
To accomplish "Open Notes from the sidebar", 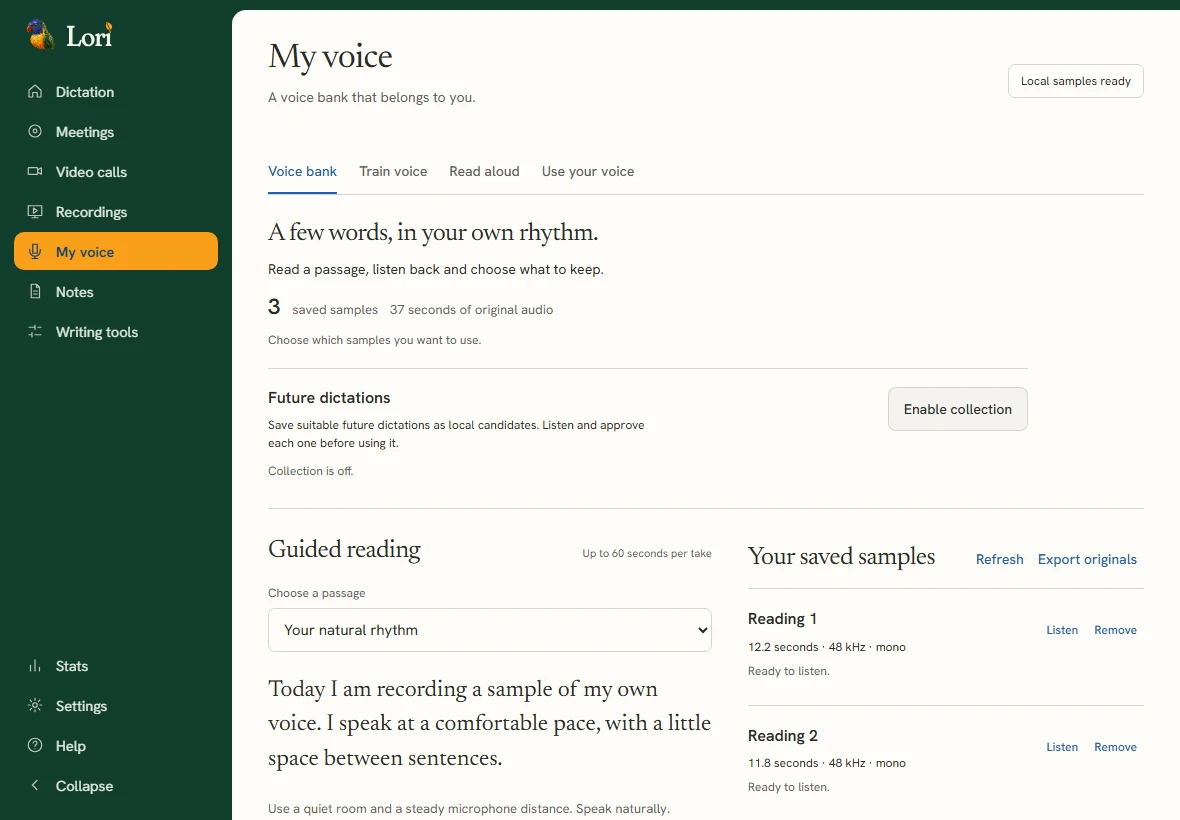I will pyautogui.click(x=116, y=292).
